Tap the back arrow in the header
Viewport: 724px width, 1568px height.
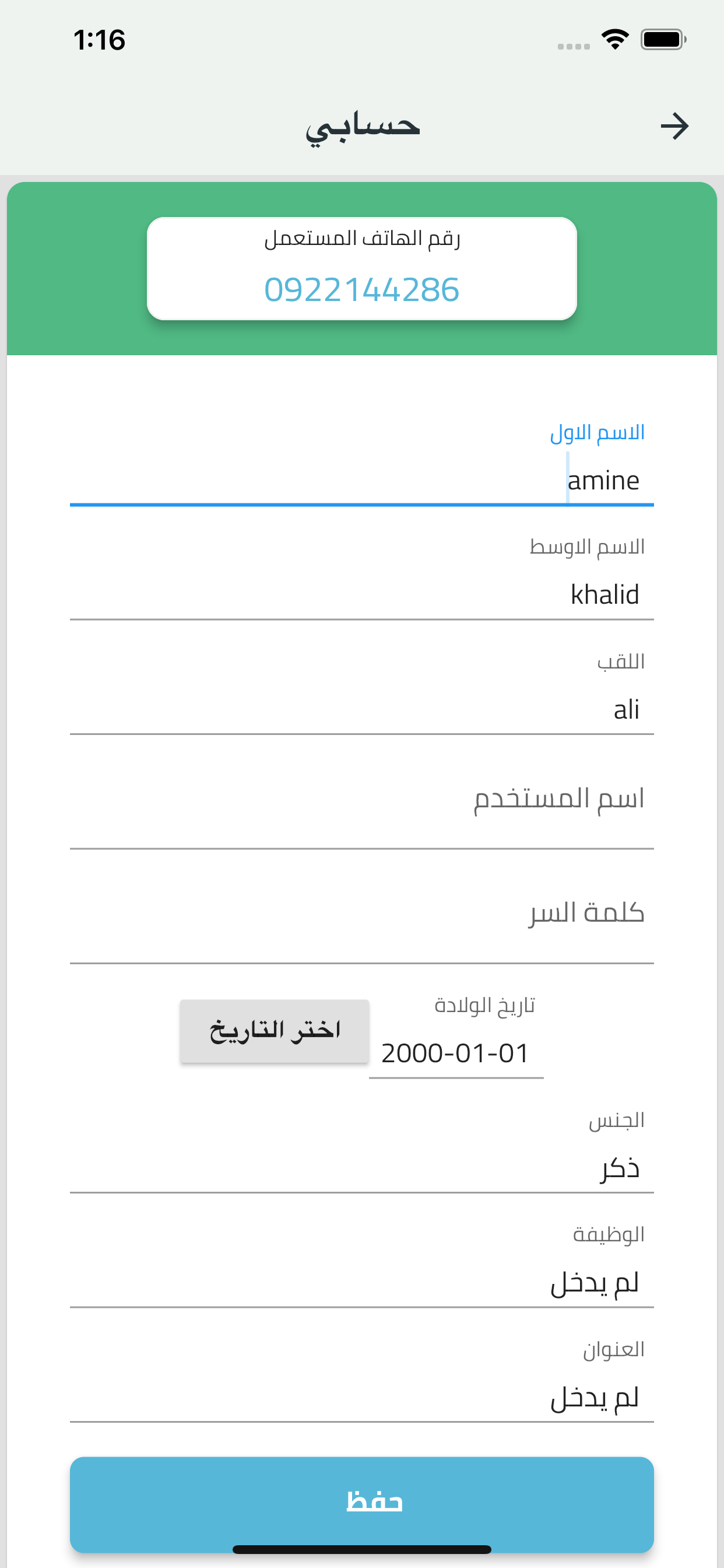pos(674,127)
